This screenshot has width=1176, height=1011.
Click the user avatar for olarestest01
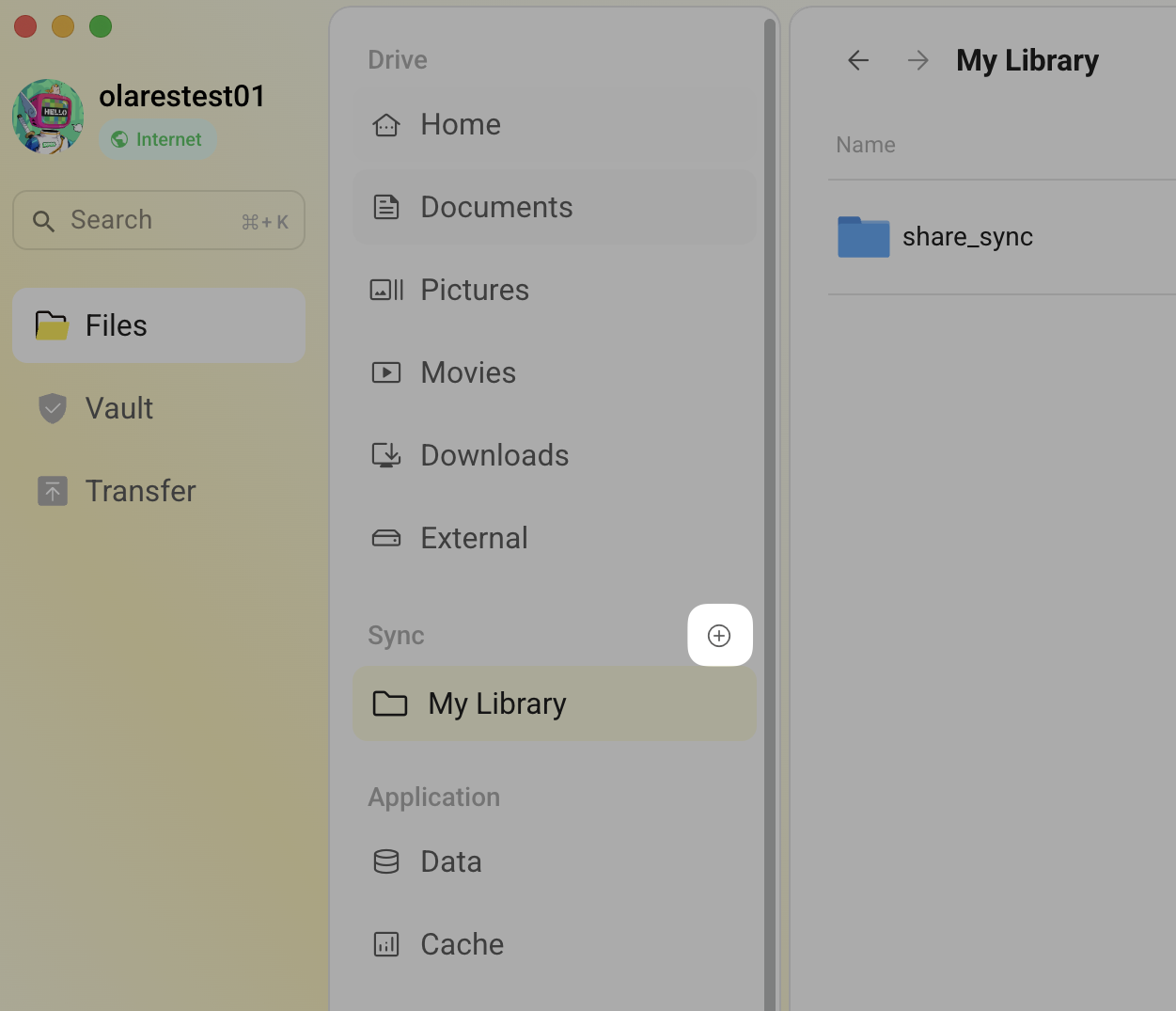click(x=47, y=117)
